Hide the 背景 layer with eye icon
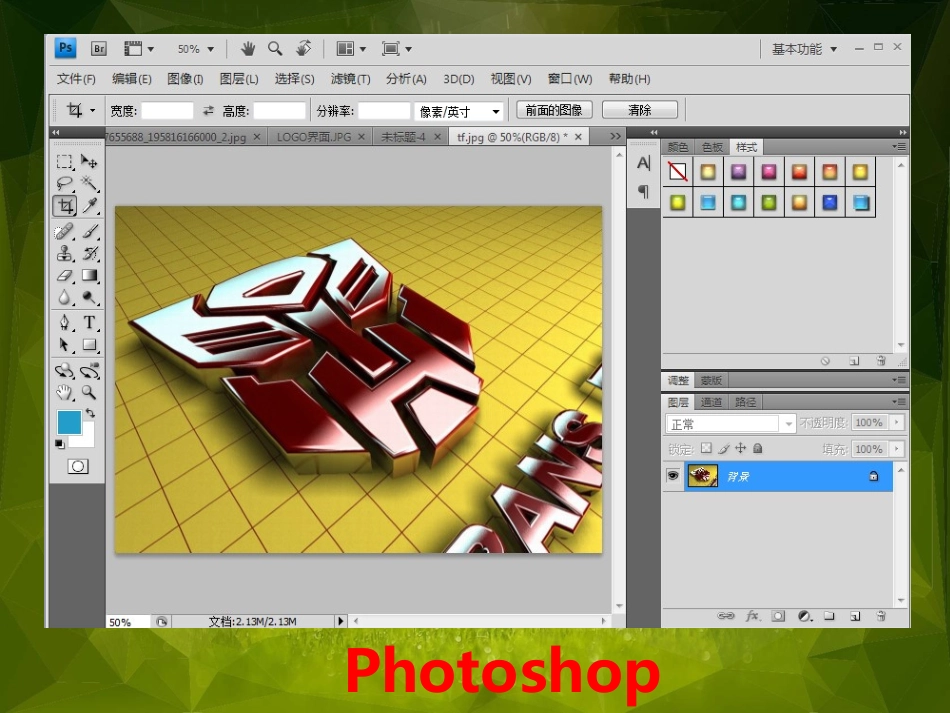 click(673, 476)
